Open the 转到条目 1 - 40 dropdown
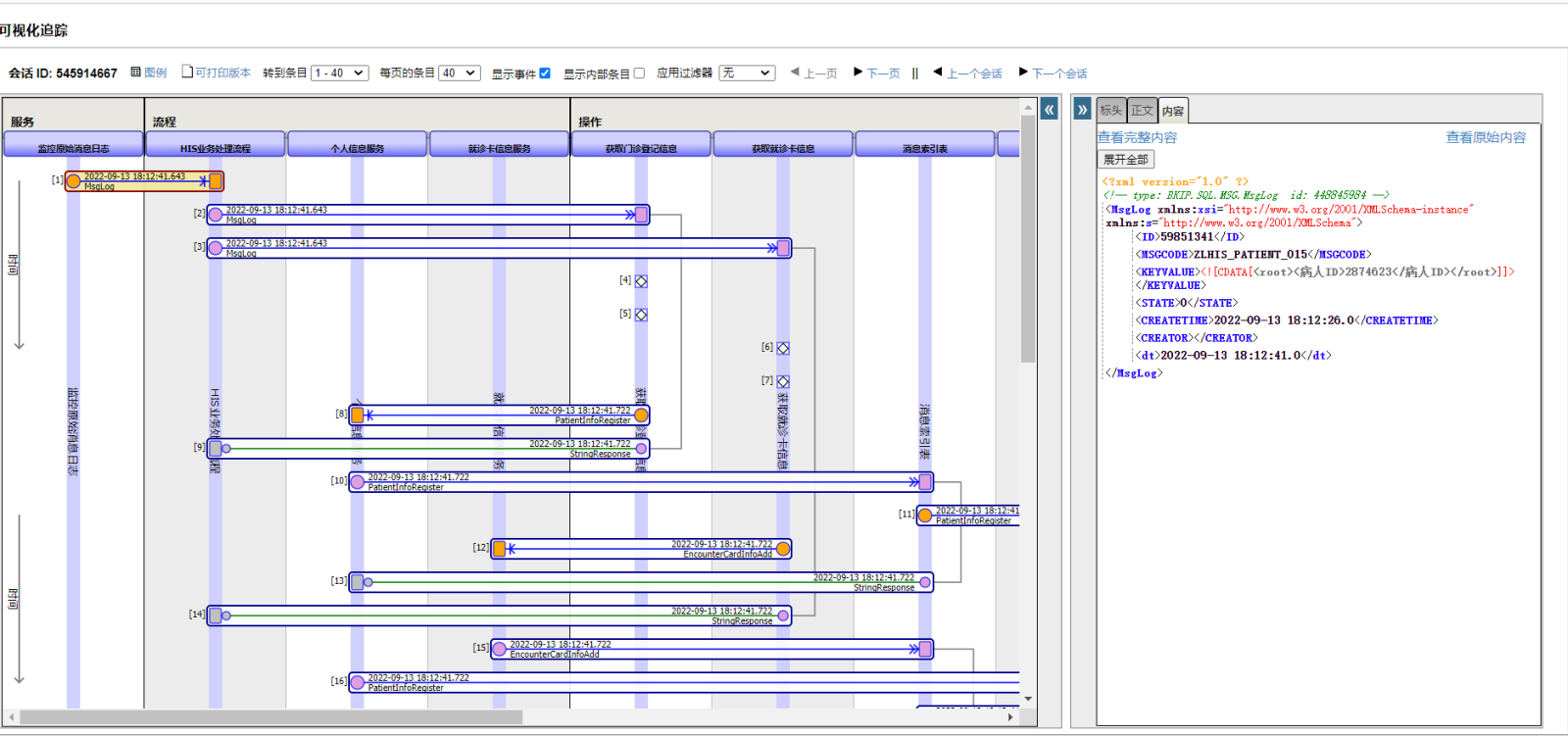Viewport: 1568px width, 736px height. tap(339, 74)
